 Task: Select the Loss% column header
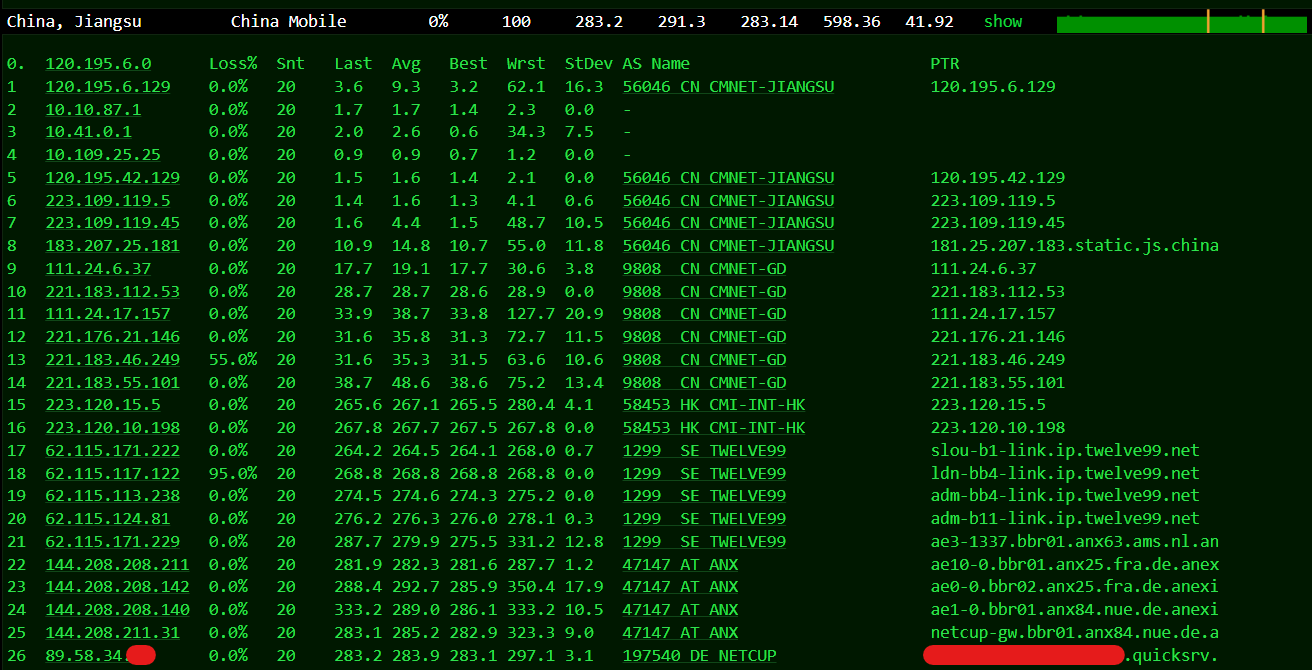[233, 64]
